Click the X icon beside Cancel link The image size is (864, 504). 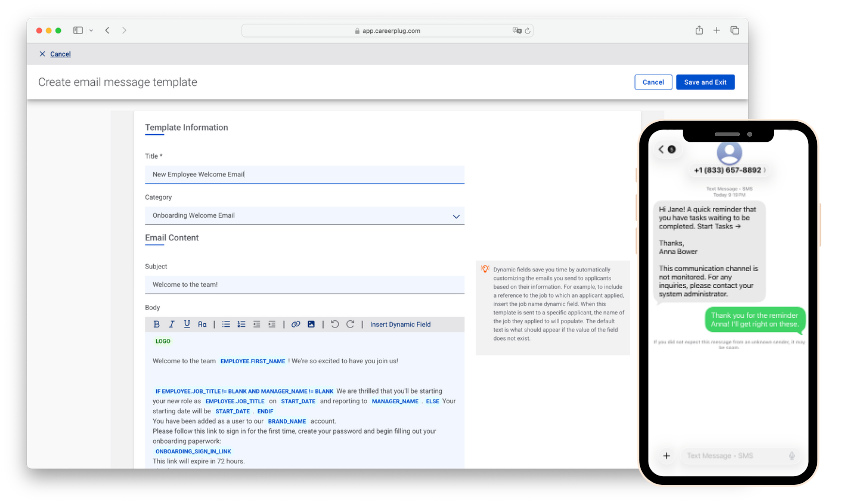pos(42,54)
